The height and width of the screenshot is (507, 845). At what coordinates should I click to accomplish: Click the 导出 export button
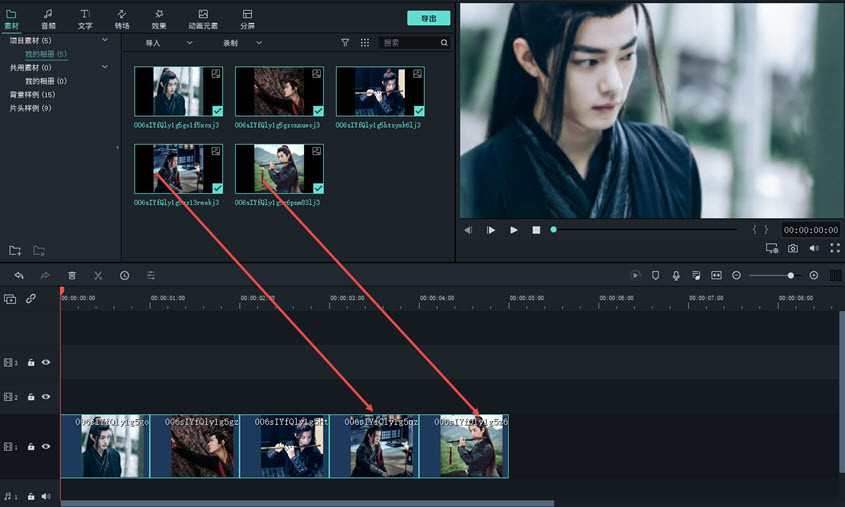click(428, 18)
